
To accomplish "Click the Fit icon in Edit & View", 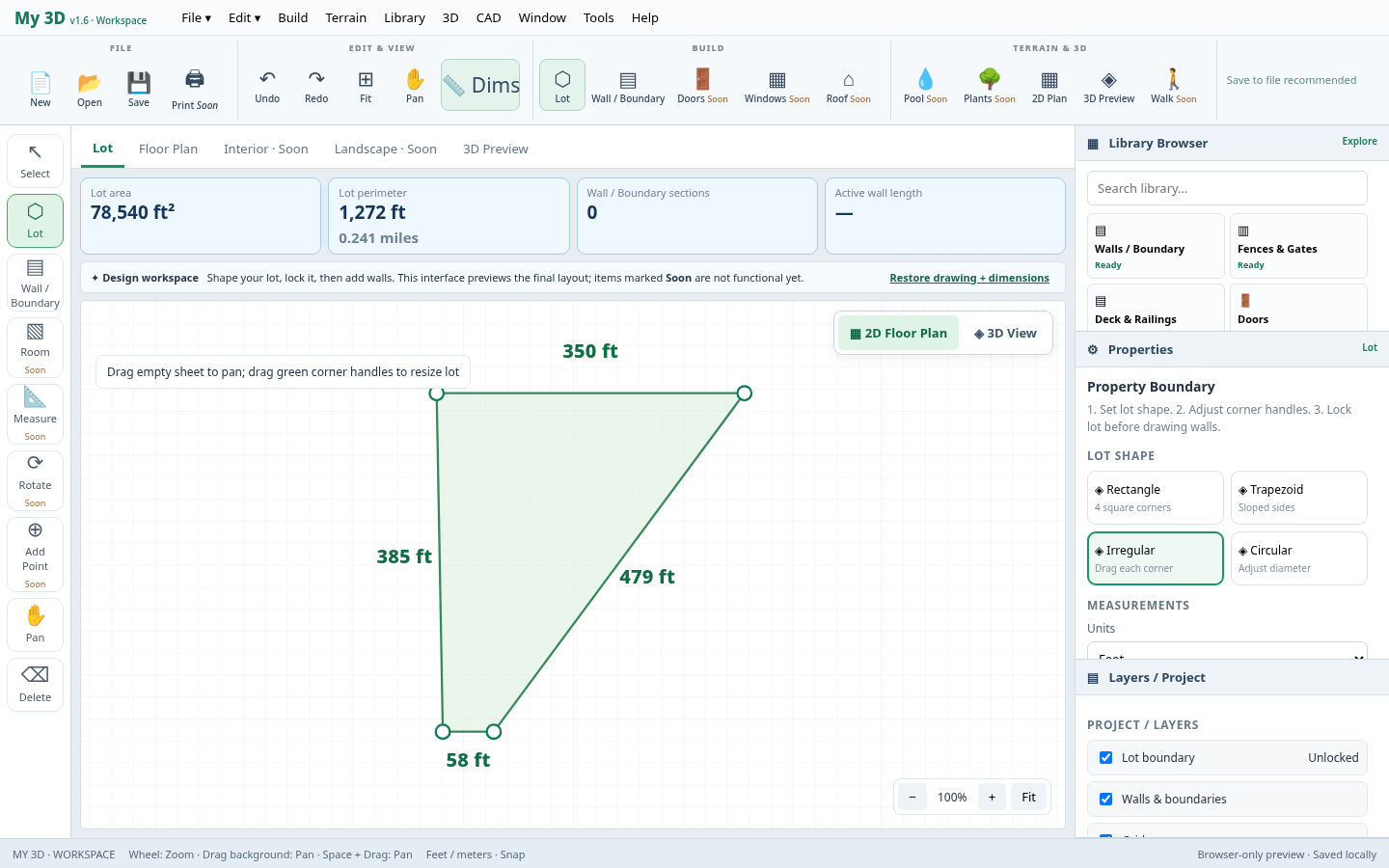I will point(366,79).
